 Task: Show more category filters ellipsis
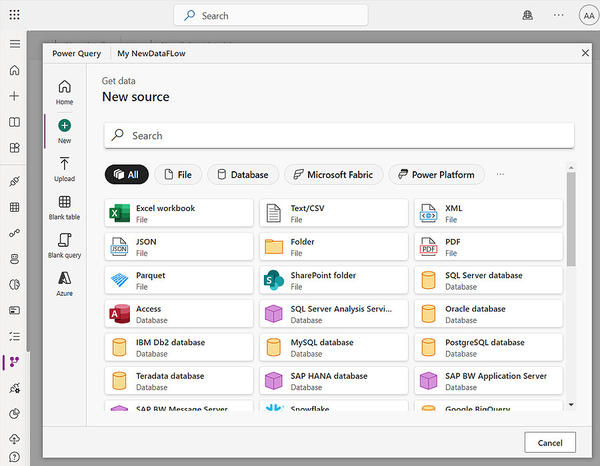(500, 174)
